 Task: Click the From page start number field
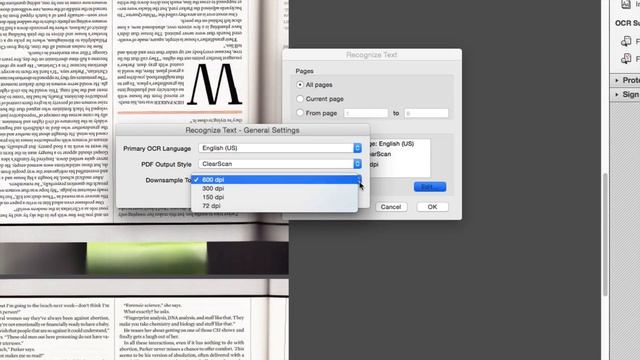coord(366,113)
